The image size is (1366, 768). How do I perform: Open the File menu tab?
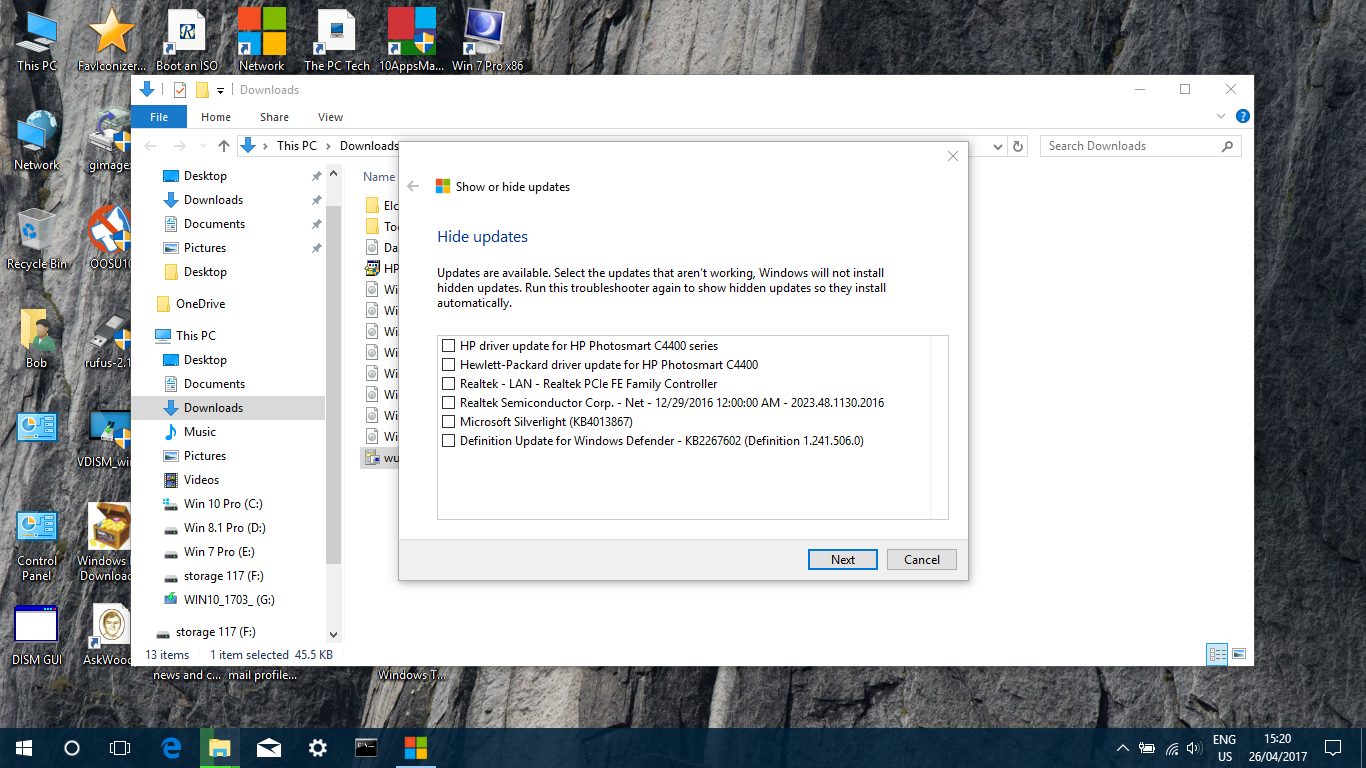click(x=158, y=117)
